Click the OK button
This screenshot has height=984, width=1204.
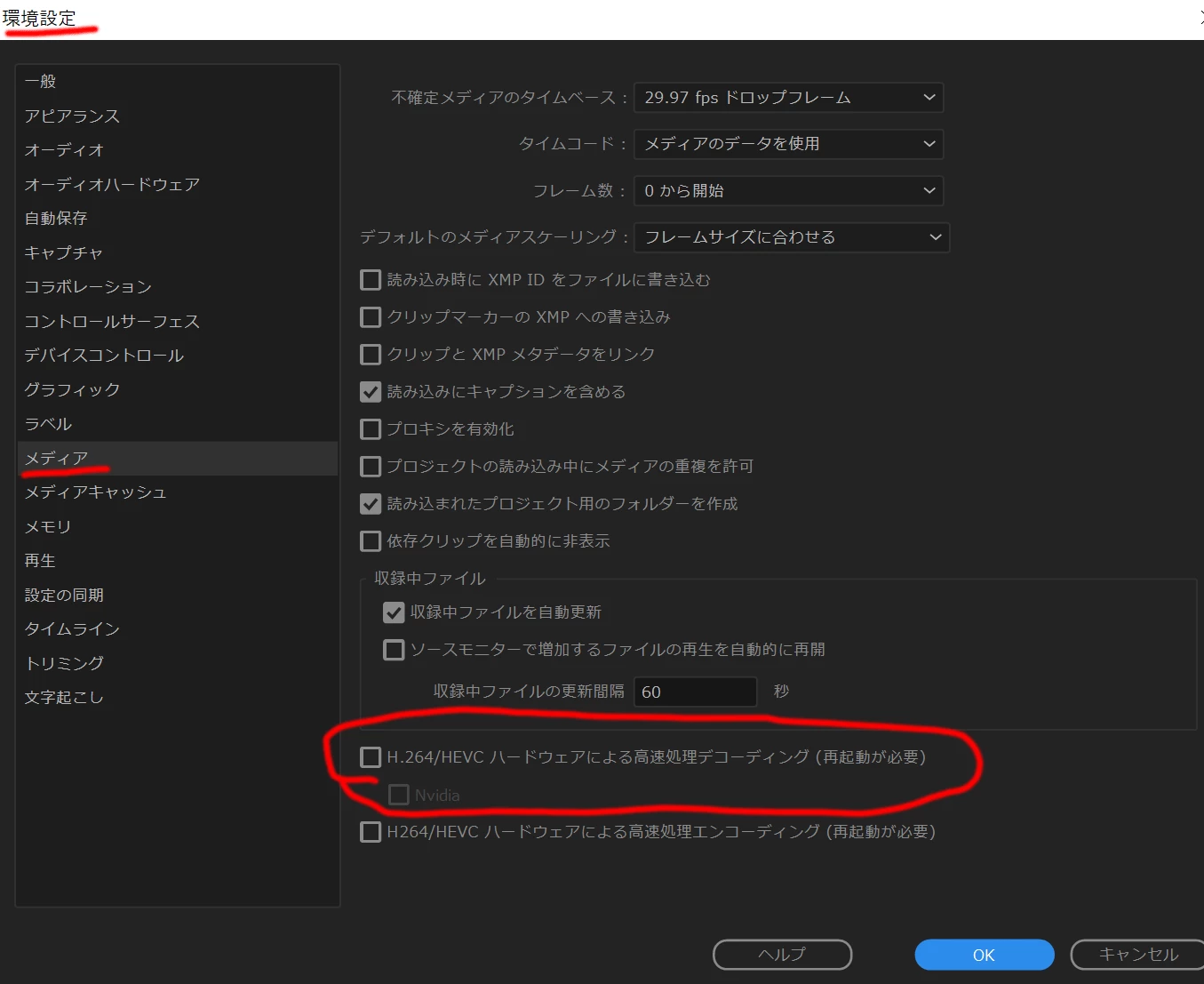(x=985, y=956)
